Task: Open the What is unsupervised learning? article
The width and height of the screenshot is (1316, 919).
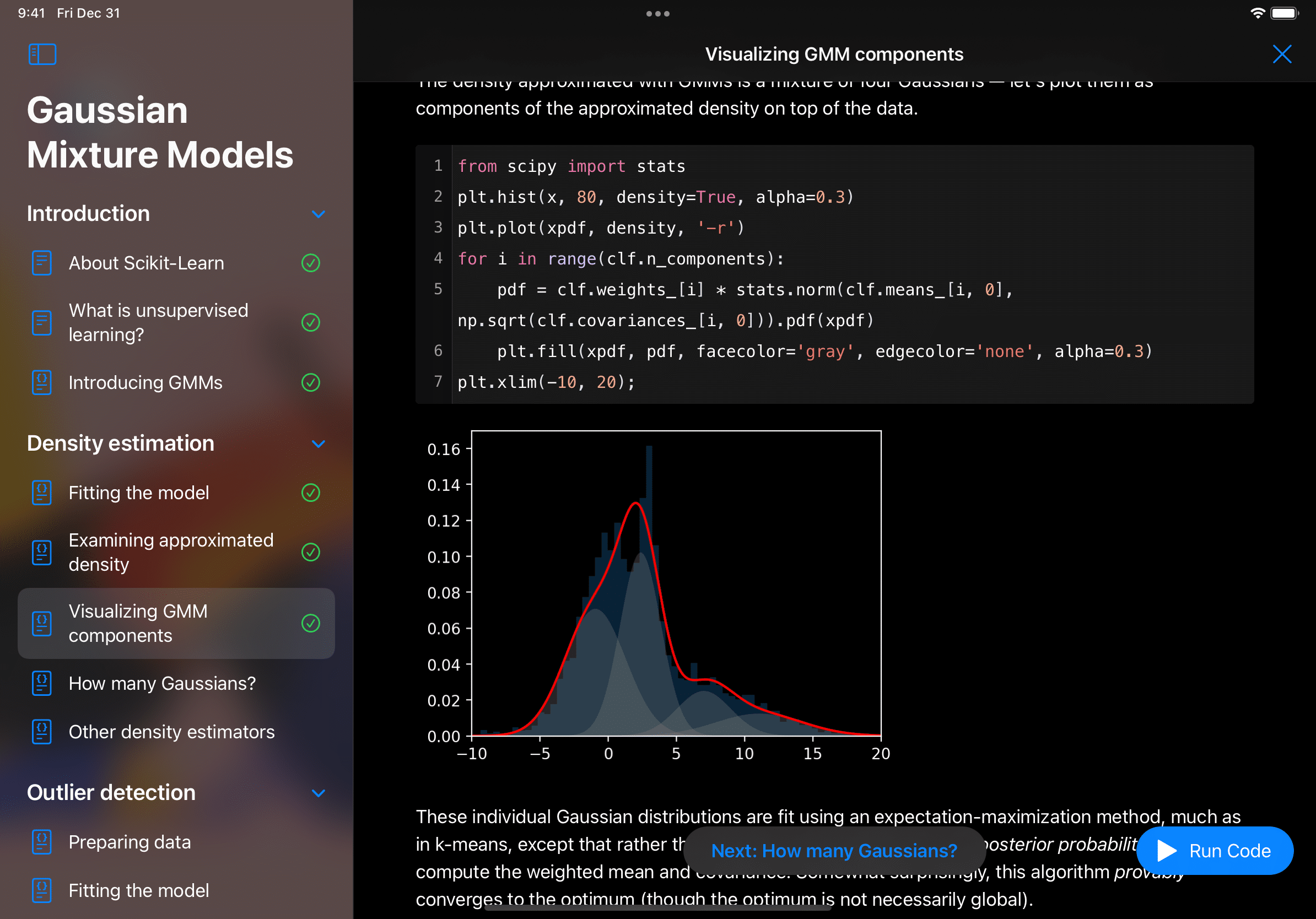Action: coord(158,322)
